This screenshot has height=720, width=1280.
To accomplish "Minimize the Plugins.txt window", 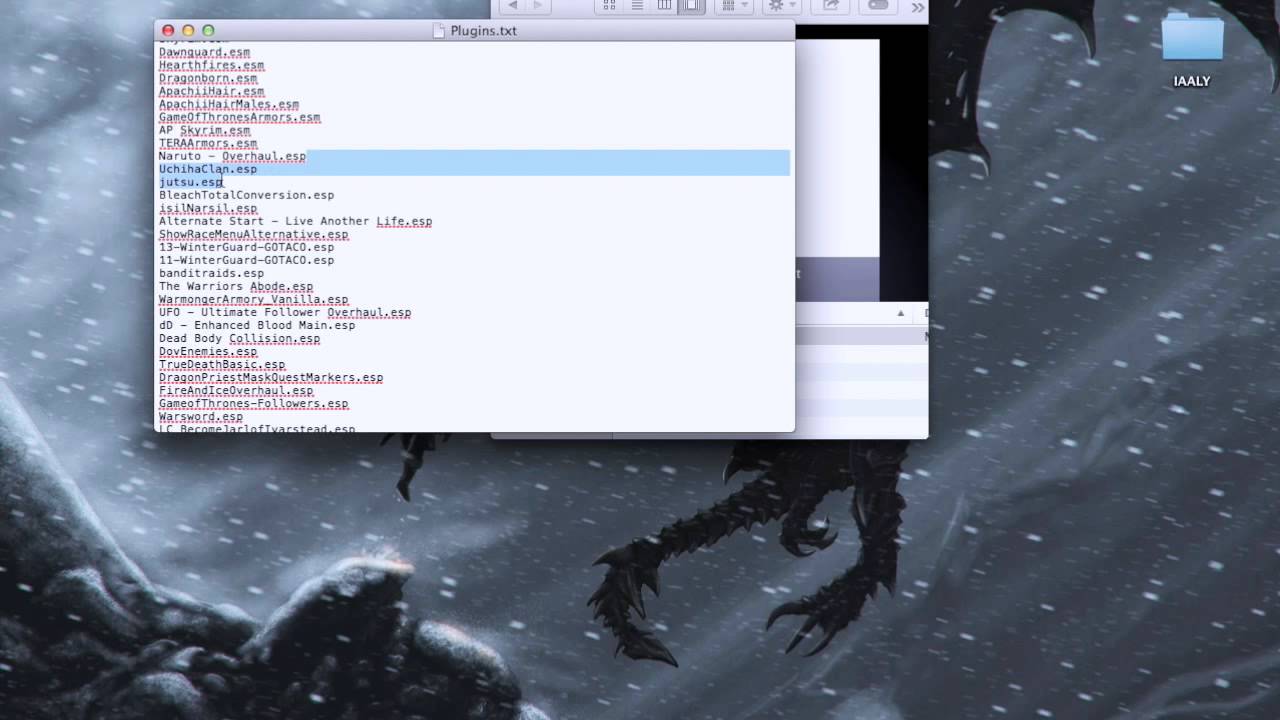I will click(x=188, y=31).
